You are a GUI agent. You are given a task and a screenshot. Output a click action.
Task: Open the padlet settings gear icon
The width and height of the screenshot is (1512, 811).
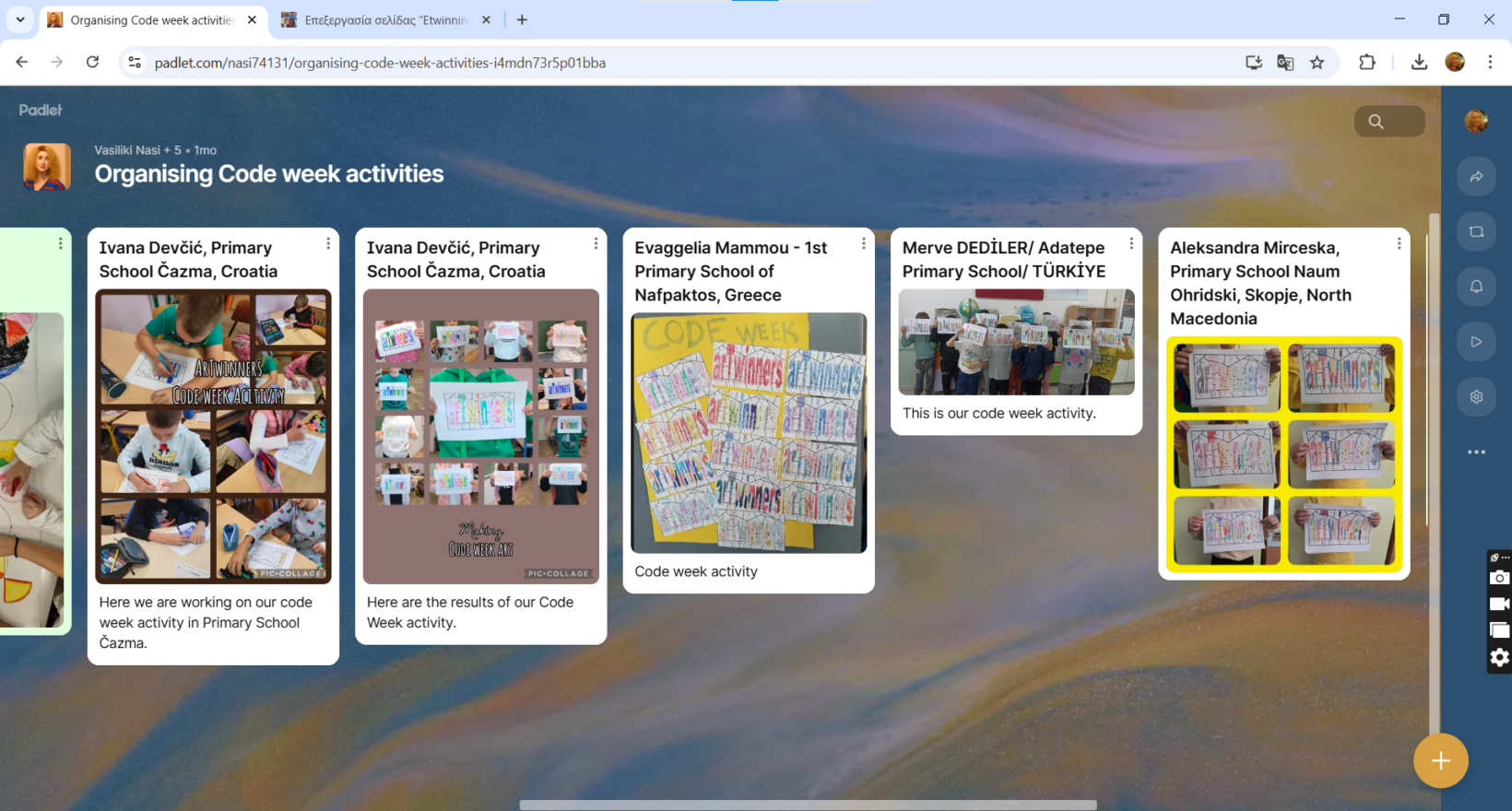coord(1476,397)
